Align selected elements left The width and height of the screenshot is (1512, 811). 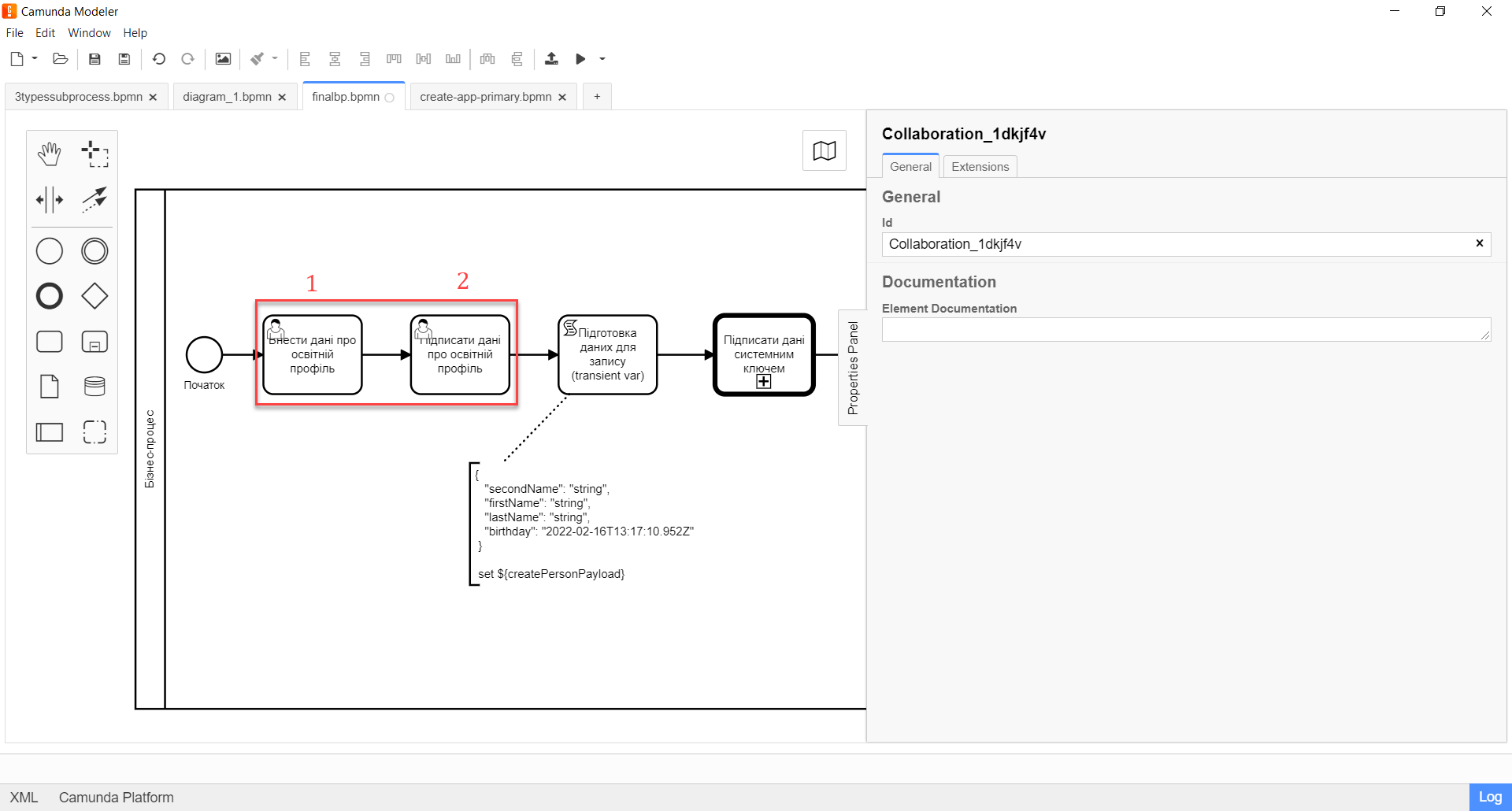(305, 59)
